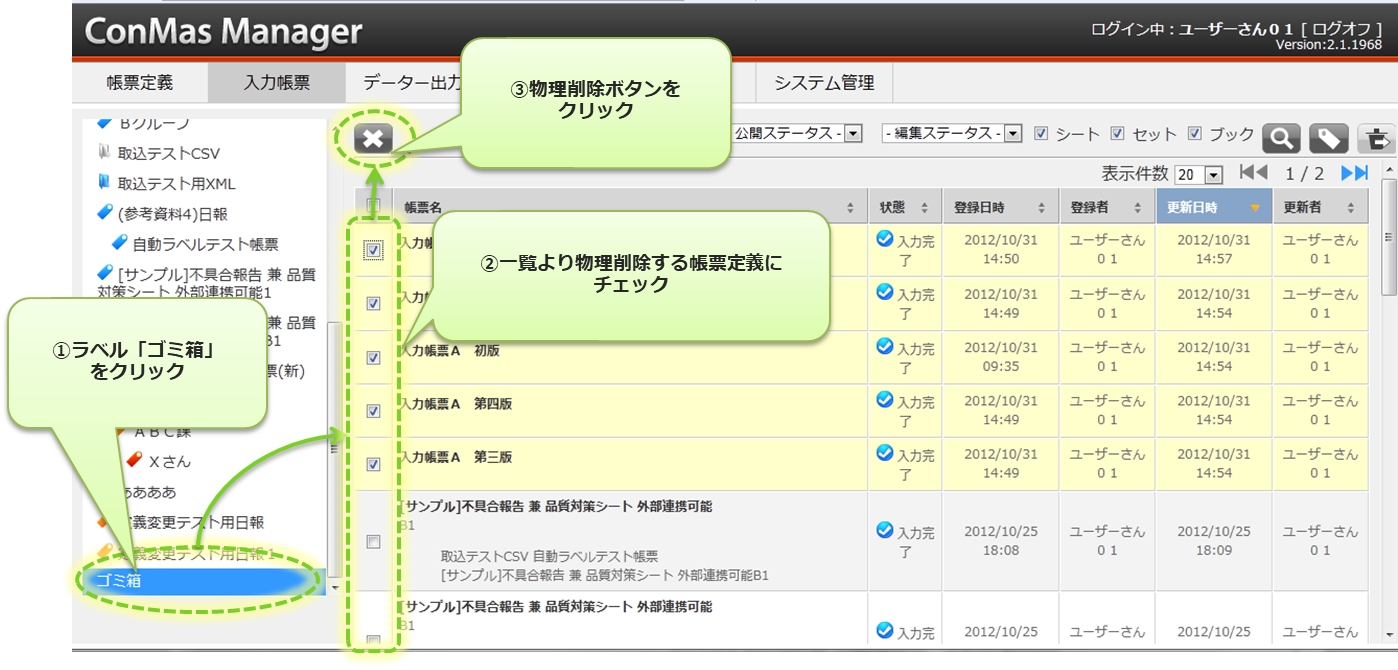Select the 取込テスト用XML label
The image size is (1398, 670).
[176, 184]
